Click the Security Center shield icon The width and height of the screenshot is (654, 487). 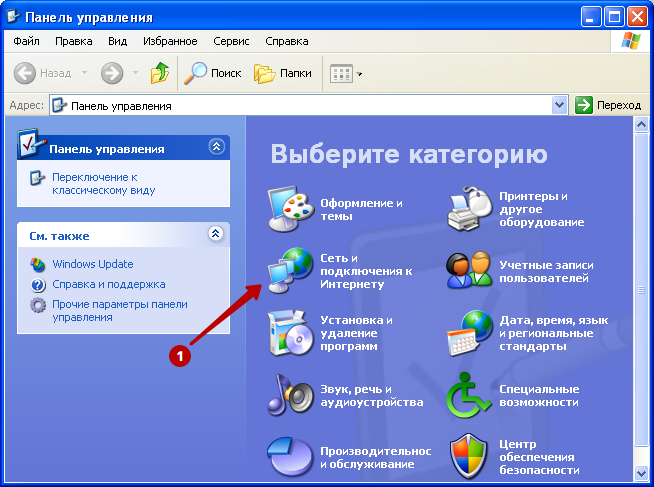[469, 456]
